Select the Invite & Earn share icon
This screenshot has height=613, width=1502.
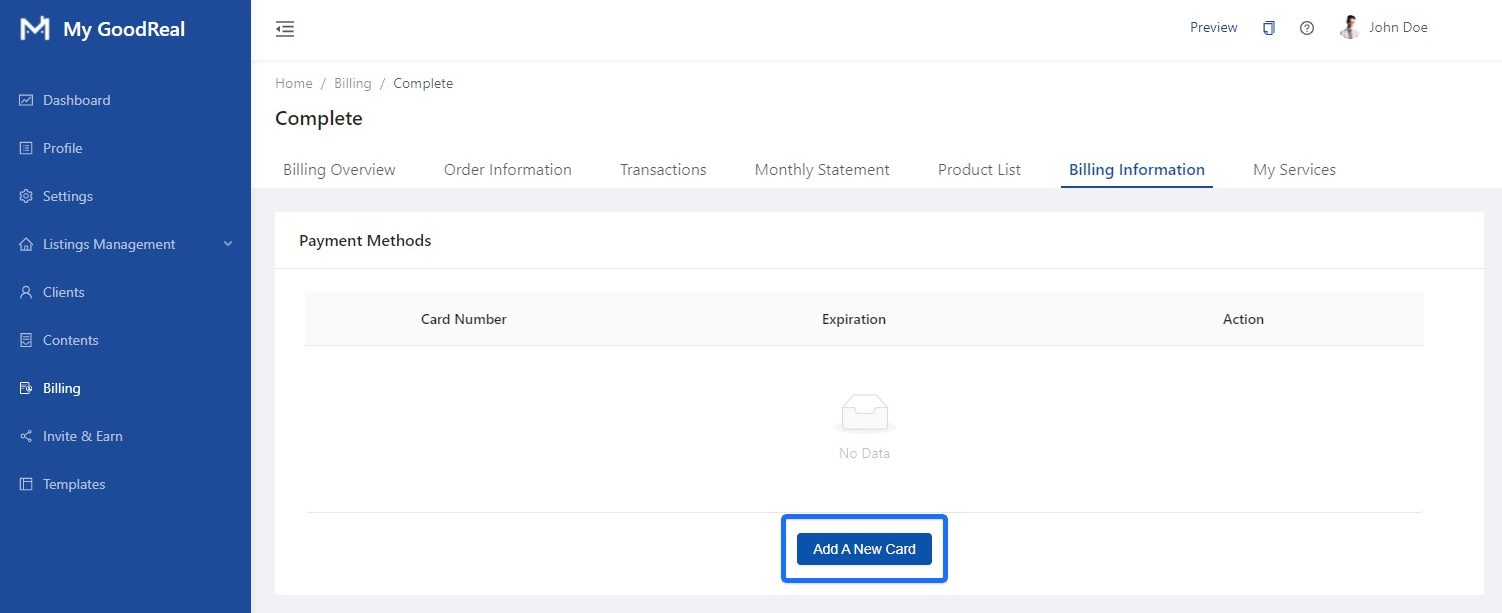coord(25,435)
